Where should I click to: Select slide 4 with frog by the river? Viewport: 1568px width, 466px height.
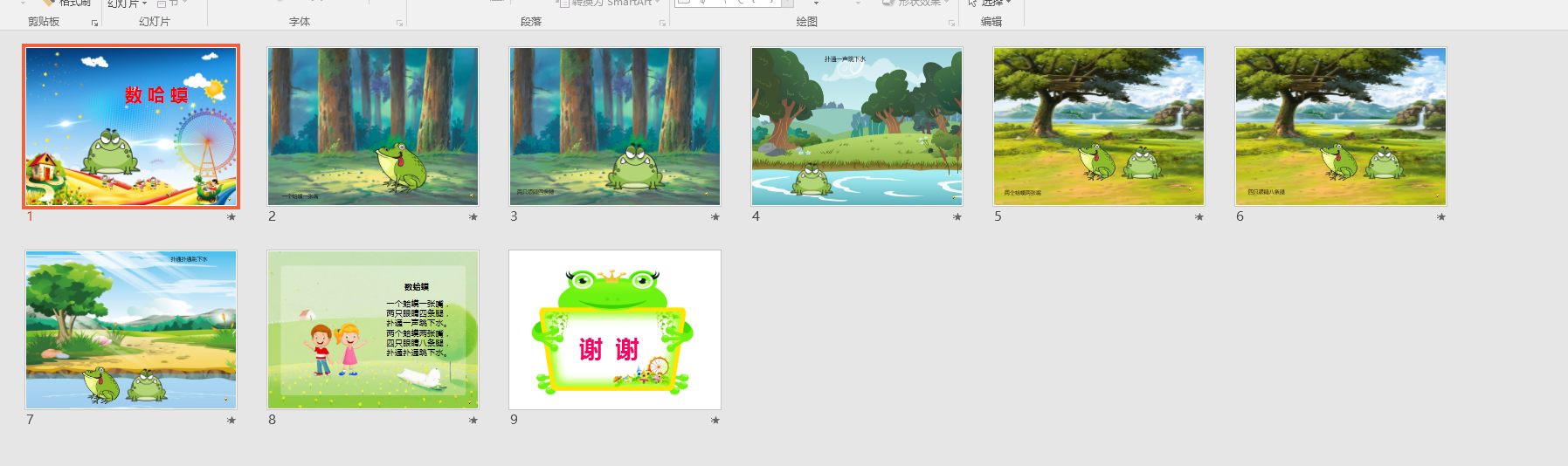click(857, 127)
